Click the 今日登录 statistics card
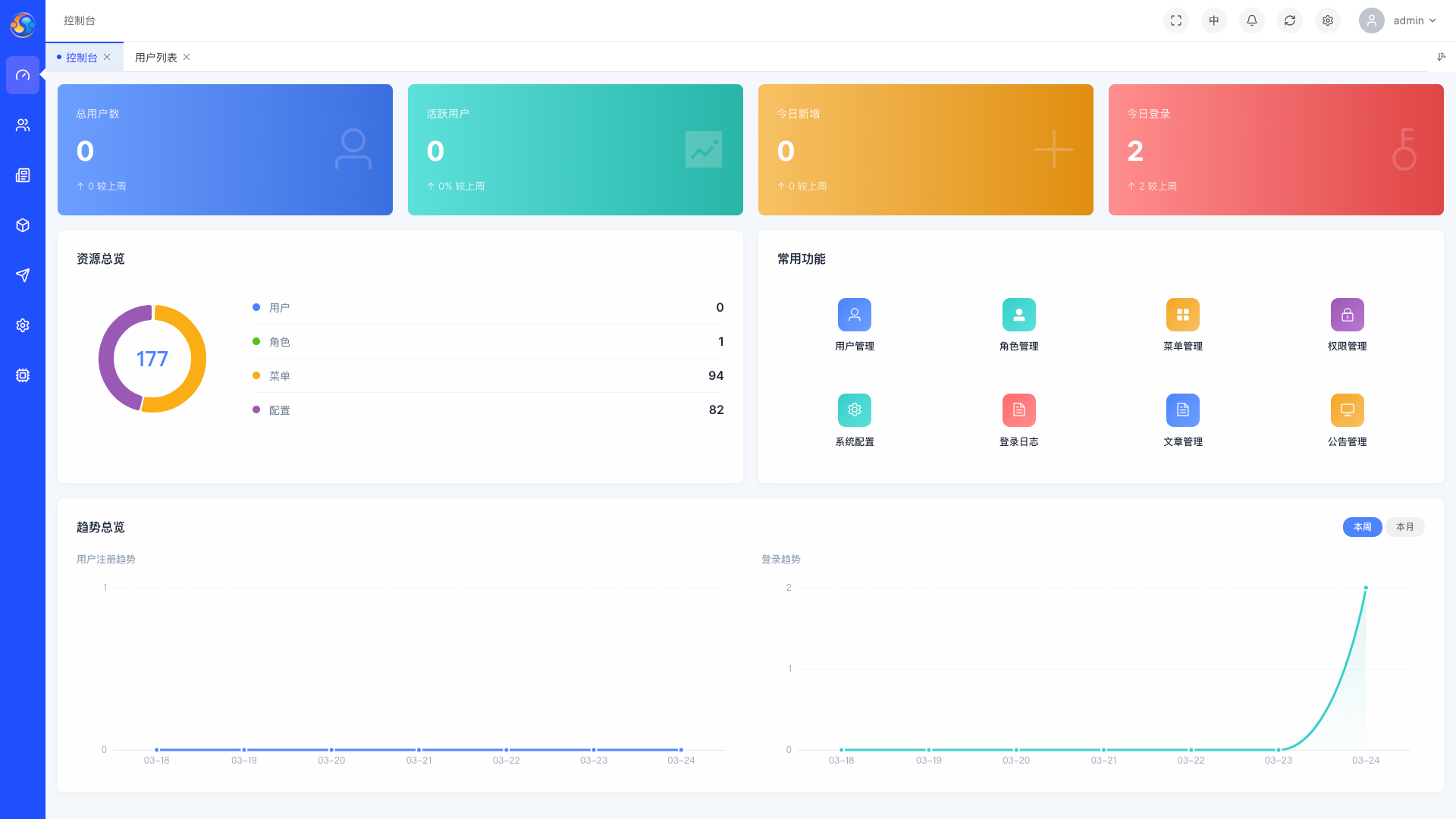Screen dimensions: 1456x819 pos(1276,149)
